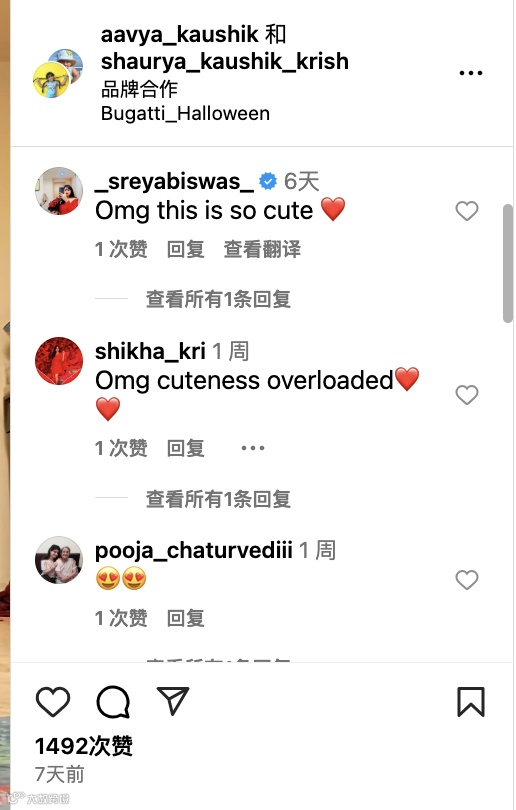Like shikha_kri comment heart
This screenshot has height=810, width=516.
(x=466, y=395)
